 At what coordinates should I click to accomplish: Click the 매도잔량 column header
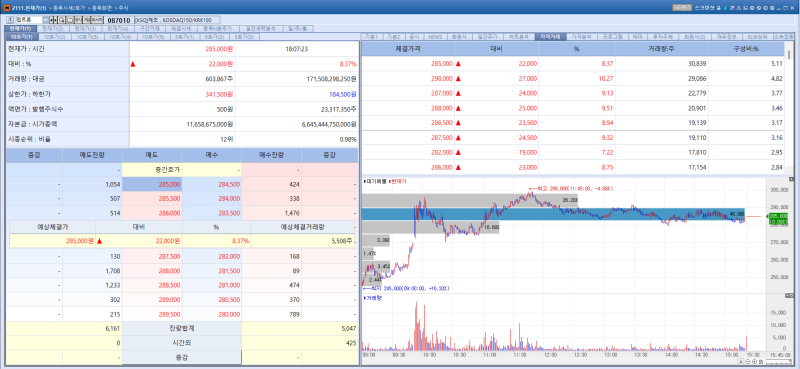pyautogui.click(x=92, y=155)
